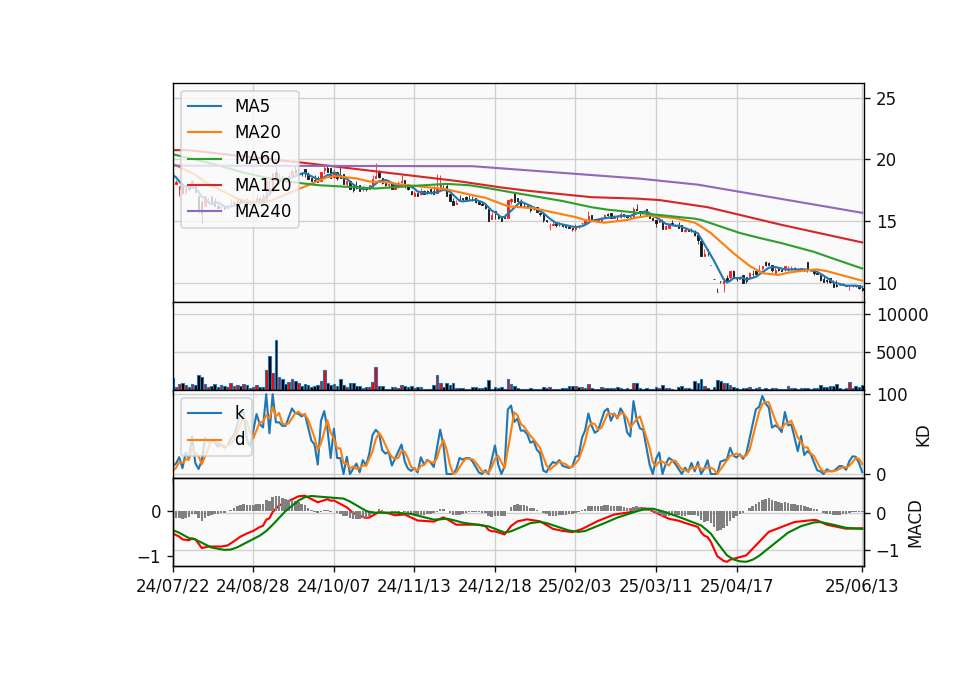
Task: Click the 24/08/28 date label
Action: point(253,586)
